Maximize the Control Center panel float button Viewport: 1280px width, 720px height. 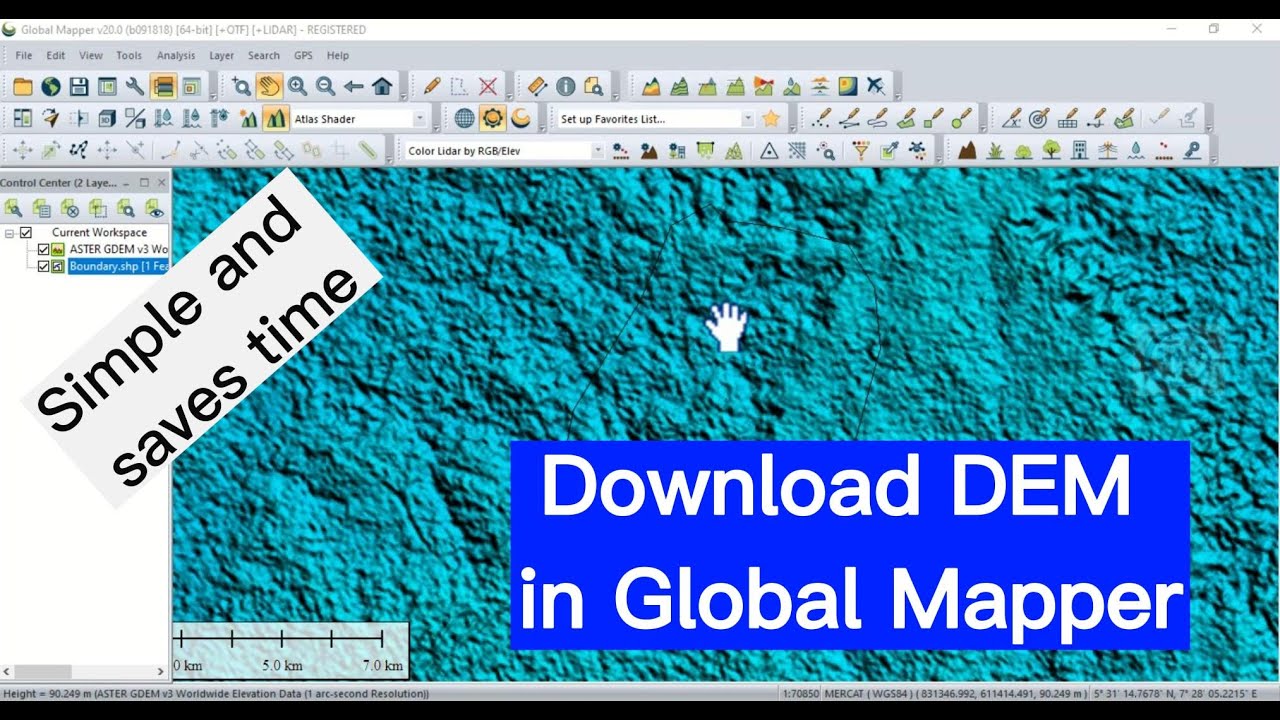(144, 183)
